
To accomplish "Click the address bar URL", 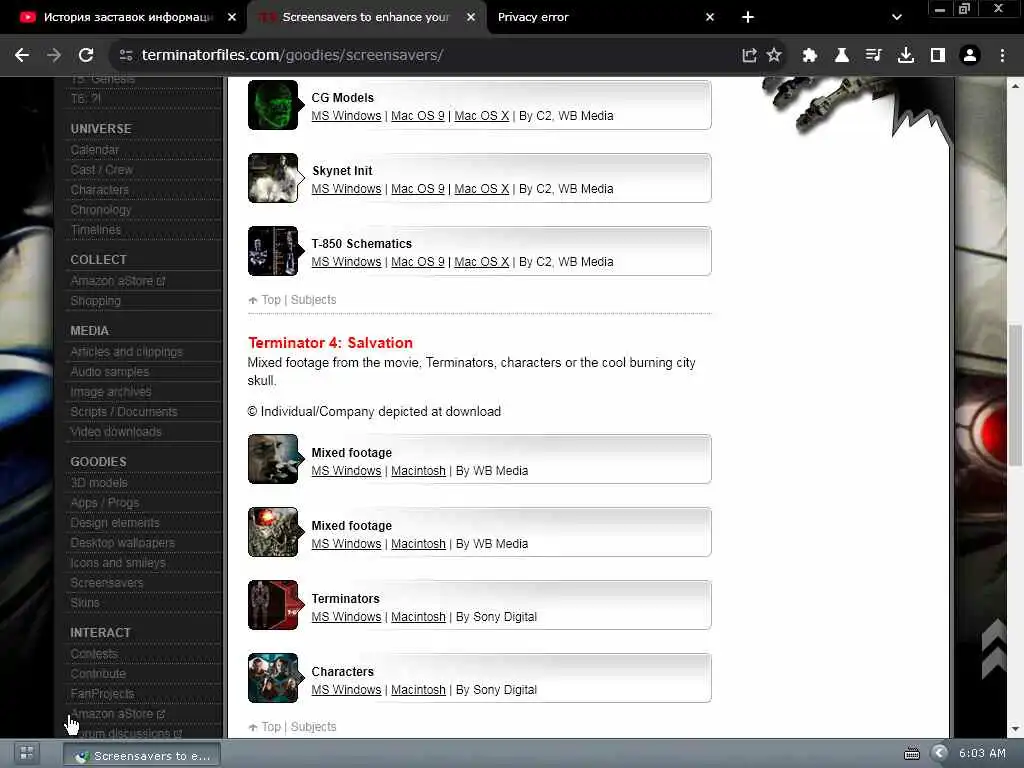I will coord(293,56).
